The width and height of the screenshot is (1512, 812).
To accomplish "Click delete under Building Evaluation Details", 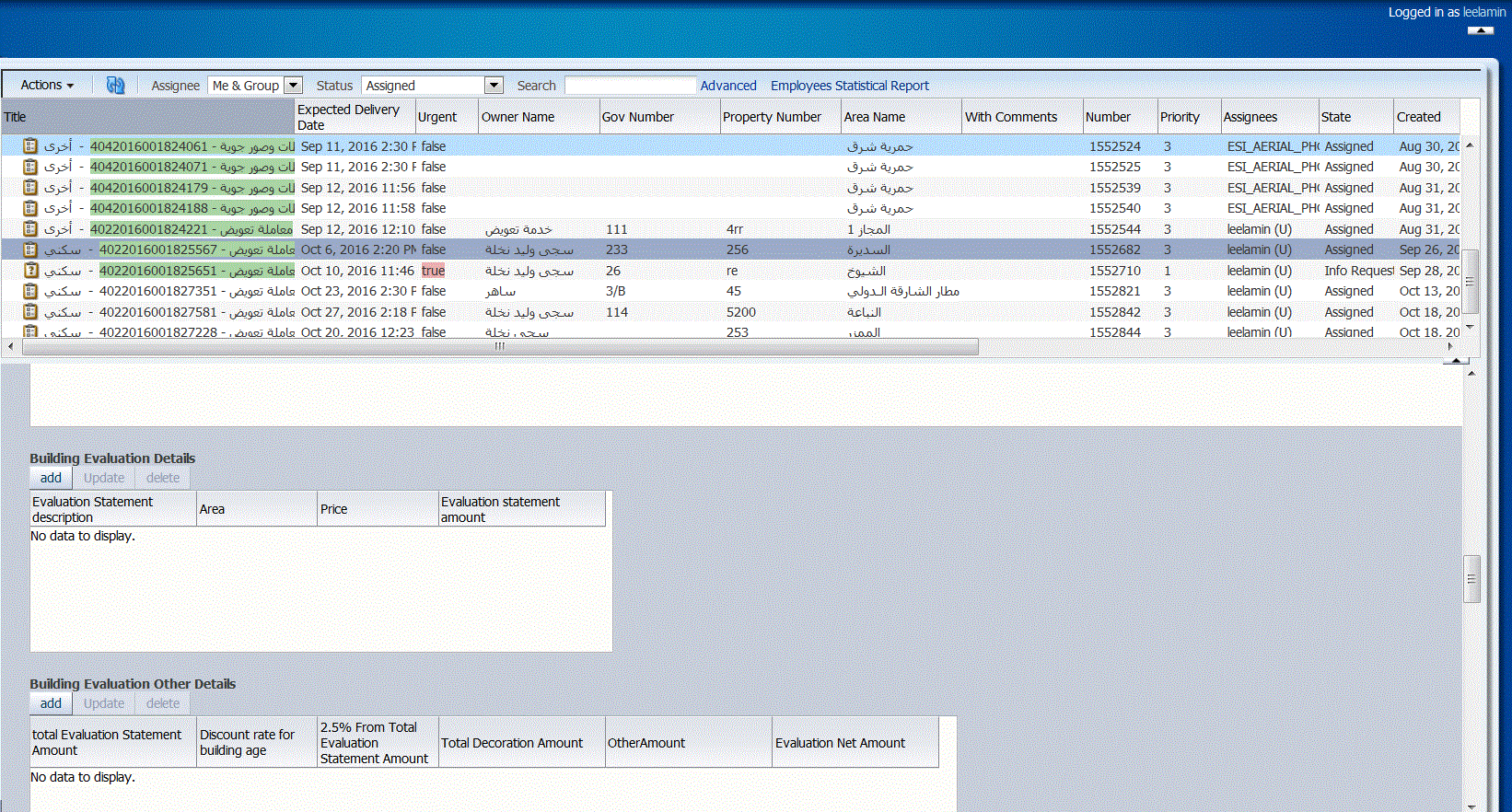I will coord(163,478).
